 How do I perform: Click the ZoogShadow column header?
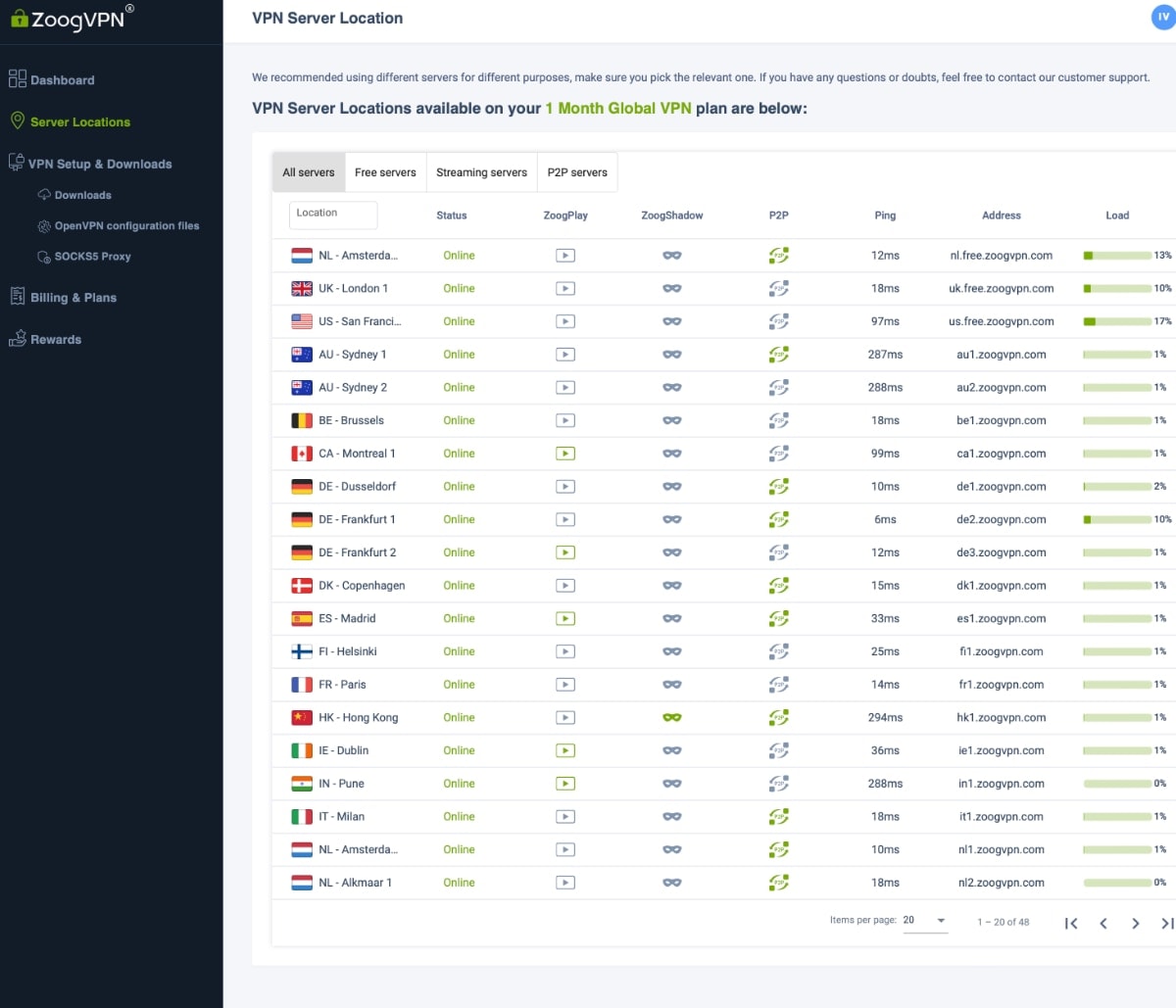click(672, 216)
